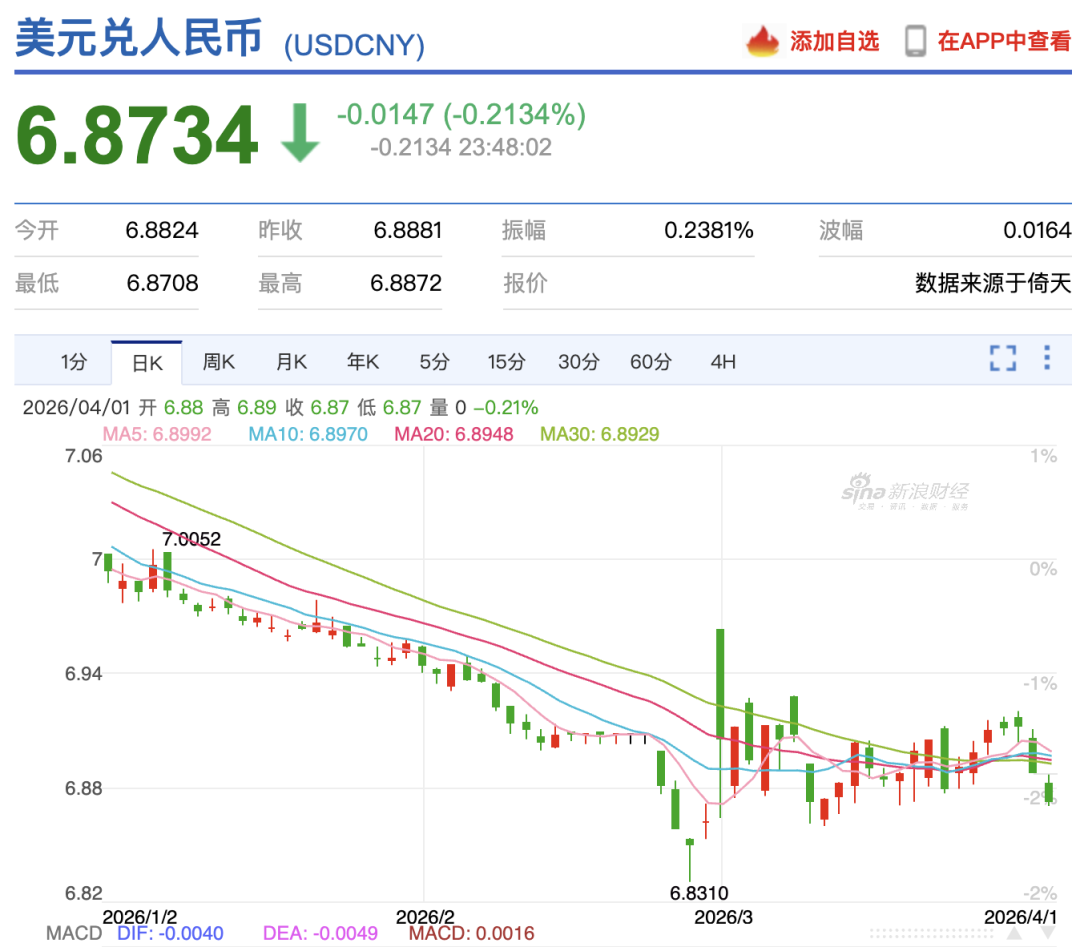Viewport: 1080px width, 947px height.
Task: Open the three-dot chart options menu
Action: coord(1047,357)
